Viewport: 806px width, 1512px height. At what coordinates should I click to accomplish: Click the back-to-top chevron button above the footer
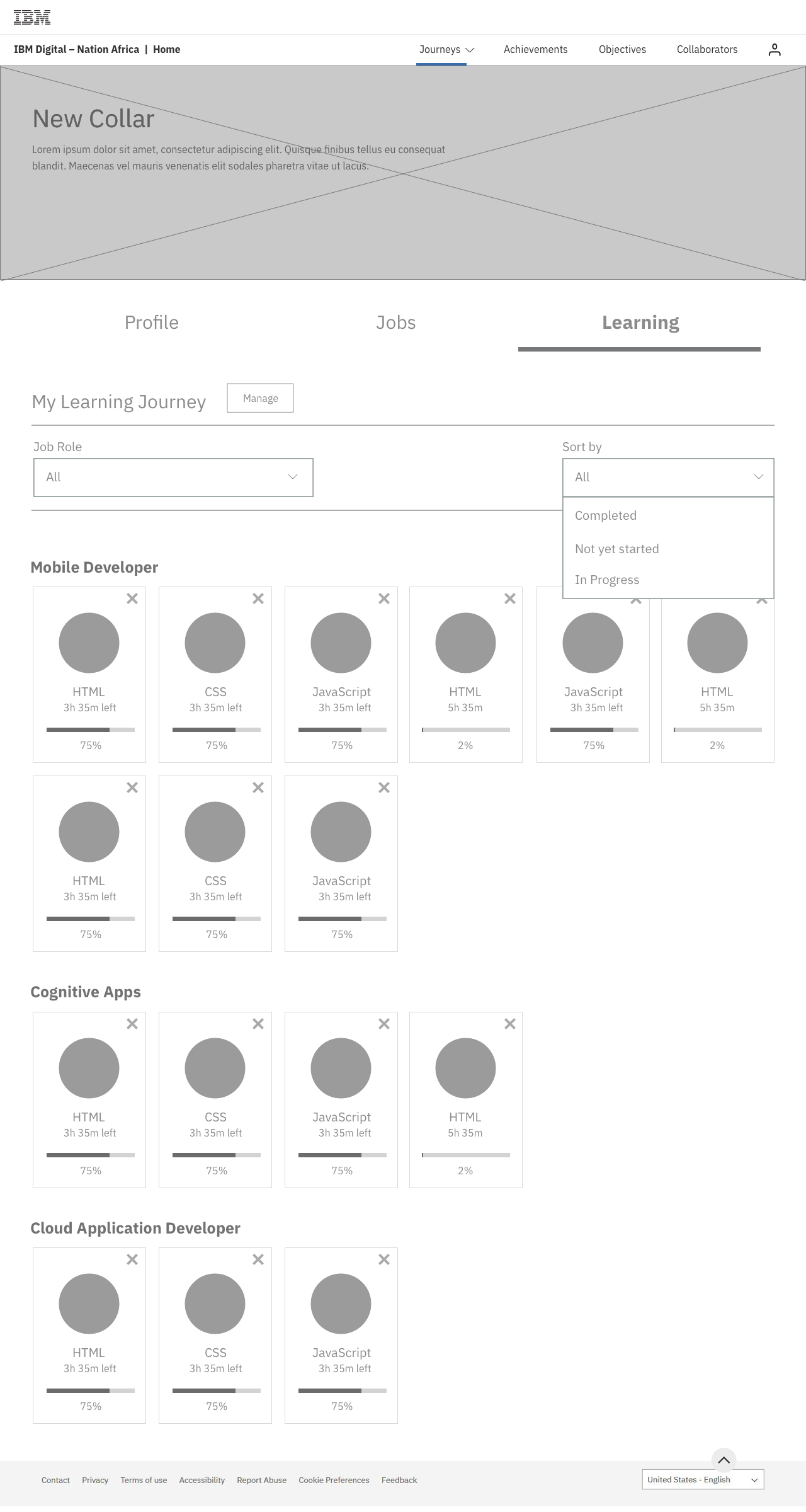724,1460
